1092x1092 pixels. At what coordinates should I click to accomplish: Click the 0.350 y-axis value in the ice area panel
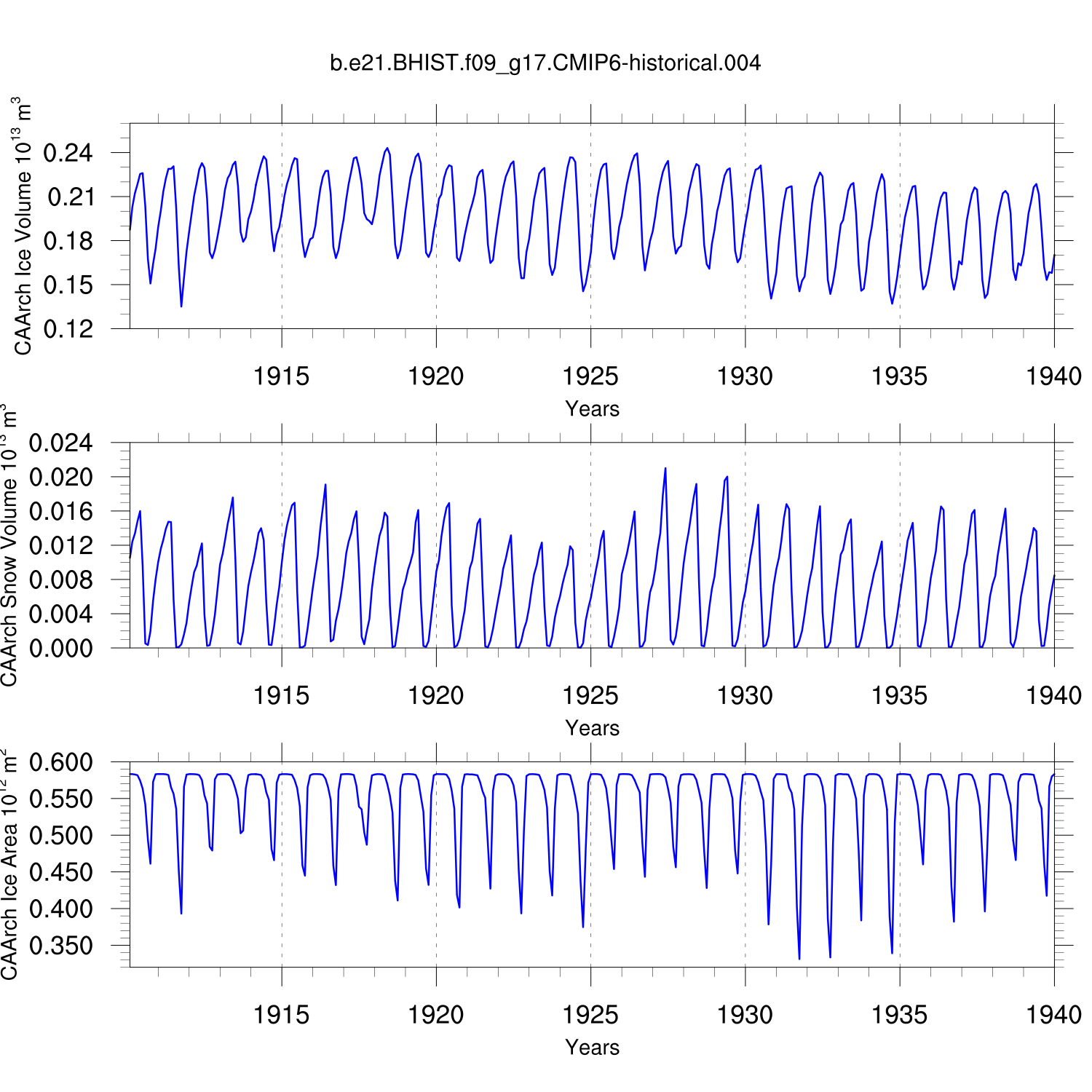(x=61, y=946)
